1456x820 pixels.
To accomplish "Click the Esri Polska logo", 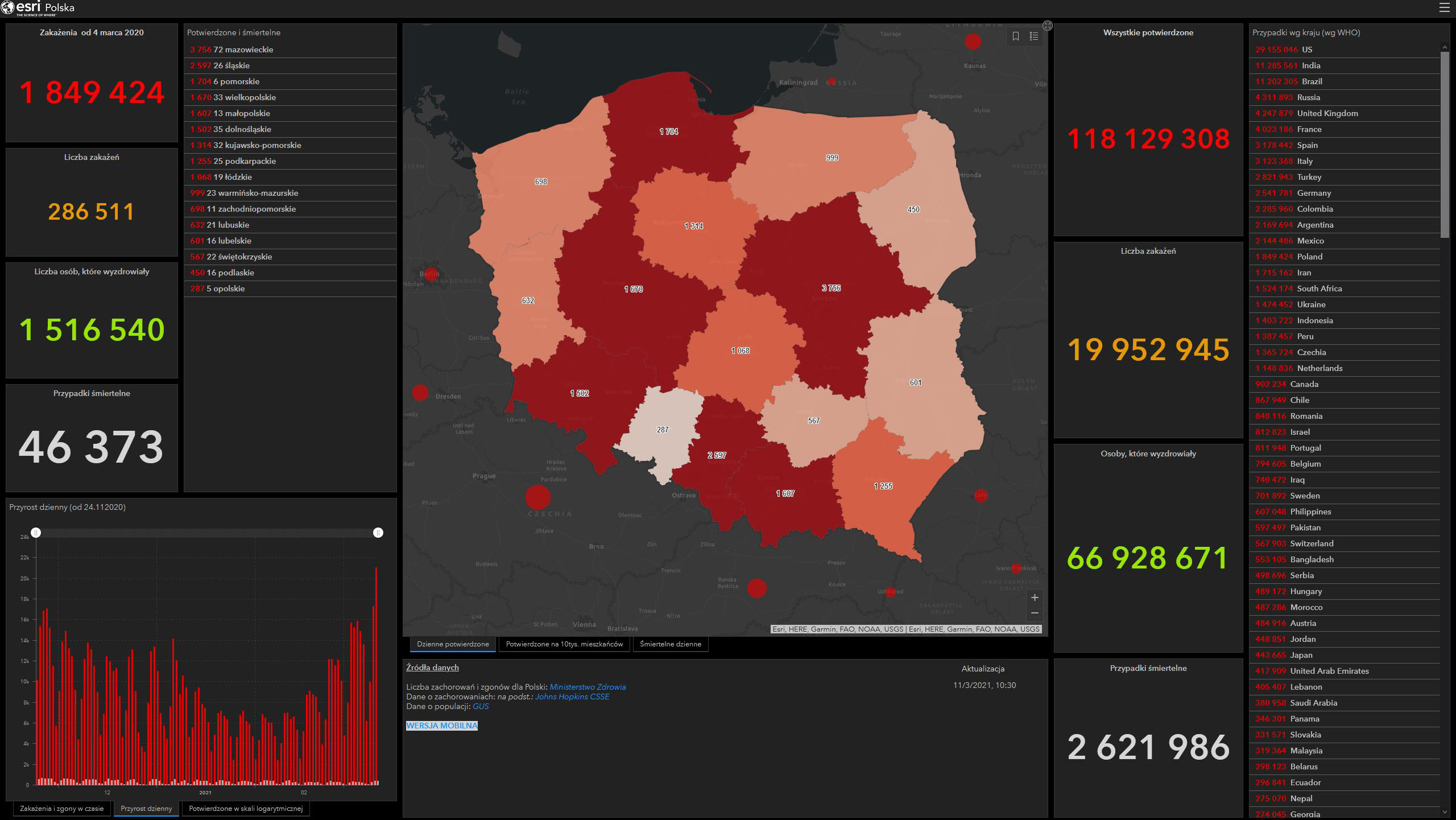I will [38, 8].
